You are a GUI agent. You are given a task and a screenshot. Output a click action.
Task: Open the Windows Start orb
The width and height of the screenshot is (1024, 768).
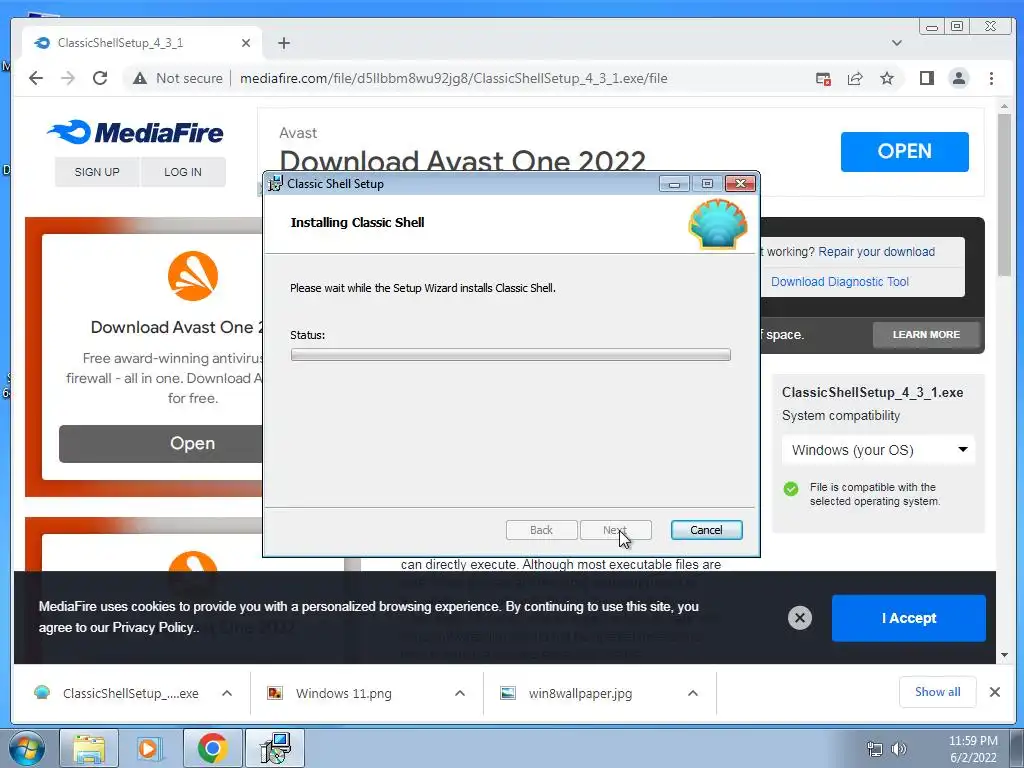click(27, 748)
